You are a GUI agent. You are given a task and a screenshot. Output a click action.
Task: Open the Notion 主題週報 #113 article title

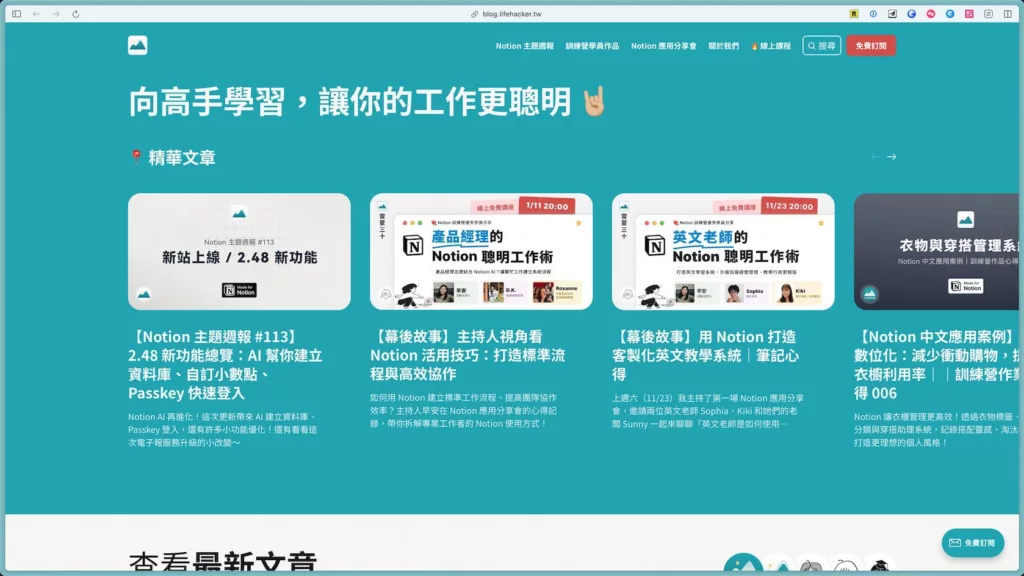226,364
